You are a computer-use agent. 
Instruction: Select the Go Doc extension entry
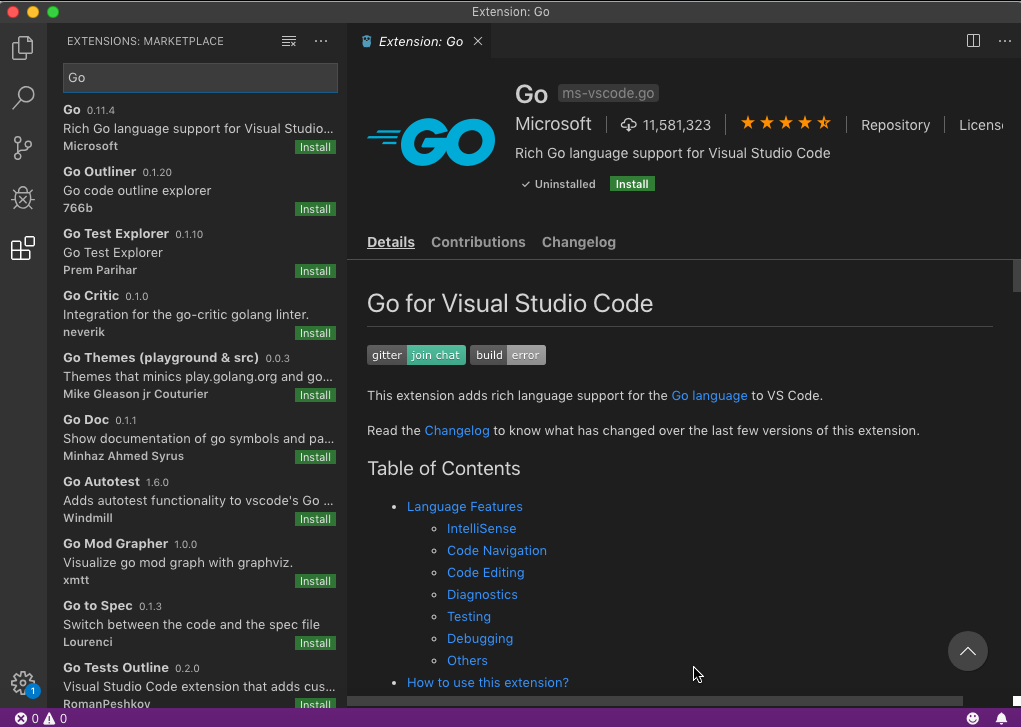point(199,438)
